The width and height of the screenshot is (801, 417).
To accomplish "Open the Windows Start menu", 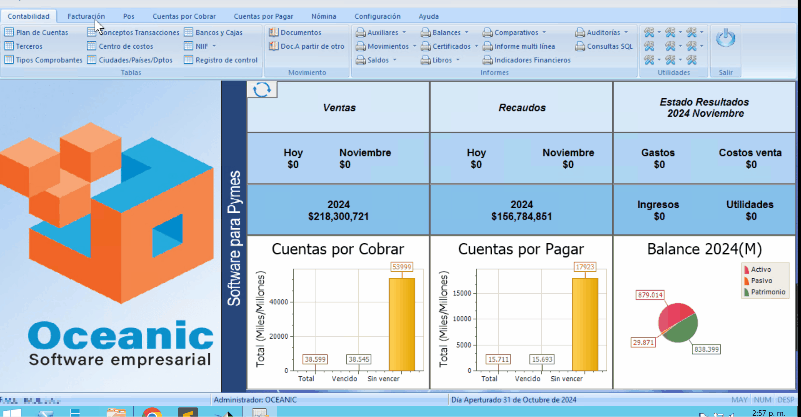I will (x=11, y=412).
